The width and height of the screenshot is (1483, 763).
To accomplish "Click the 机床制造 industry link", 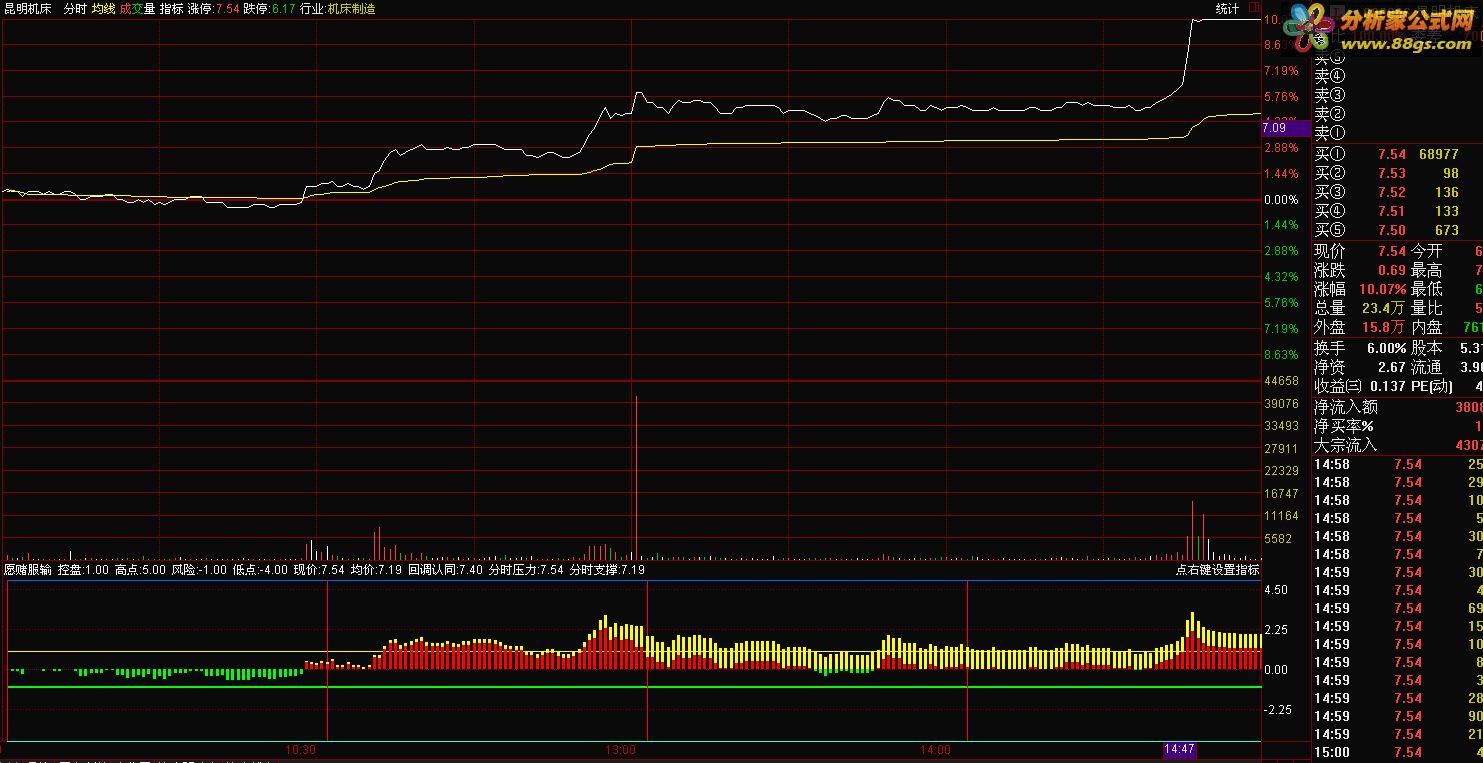I will 352,8.
